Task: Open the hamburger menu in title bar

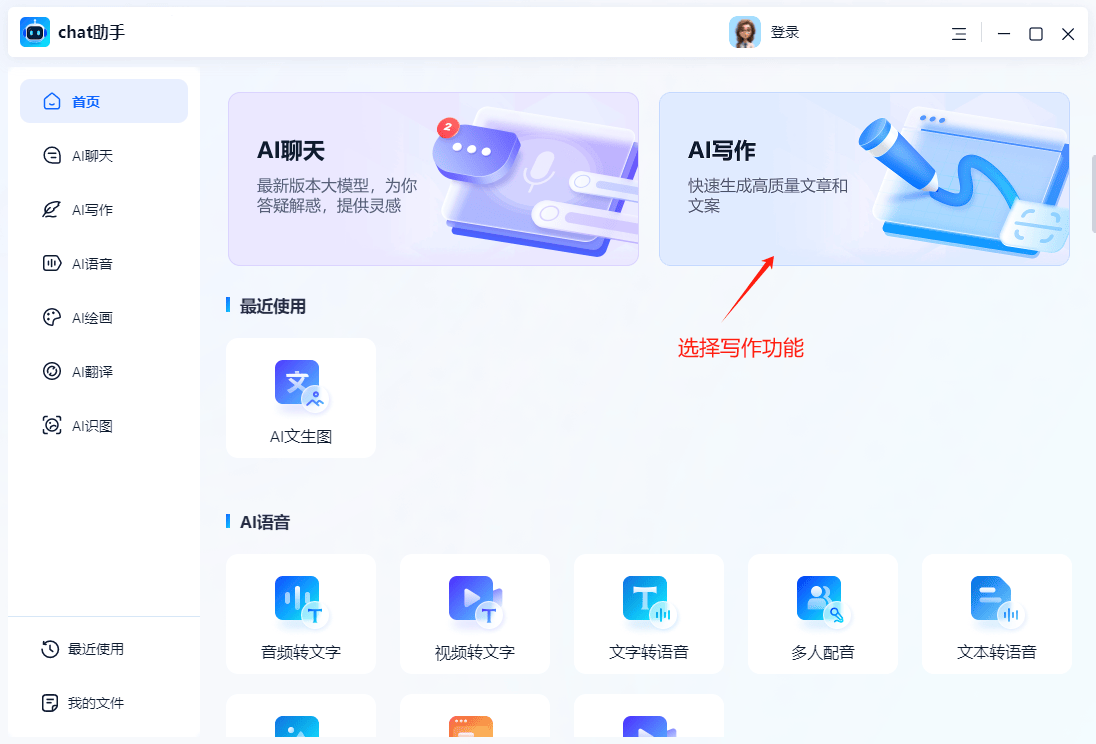Action: tap(959, 34)
